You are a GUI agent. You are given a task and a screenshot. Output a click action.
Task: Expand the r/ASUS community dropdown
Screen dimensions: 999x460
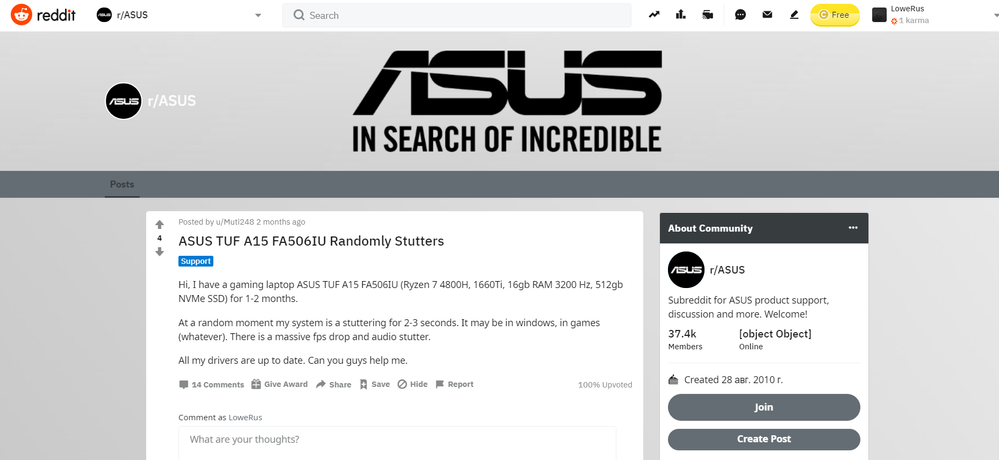click(x=258, y=15)
